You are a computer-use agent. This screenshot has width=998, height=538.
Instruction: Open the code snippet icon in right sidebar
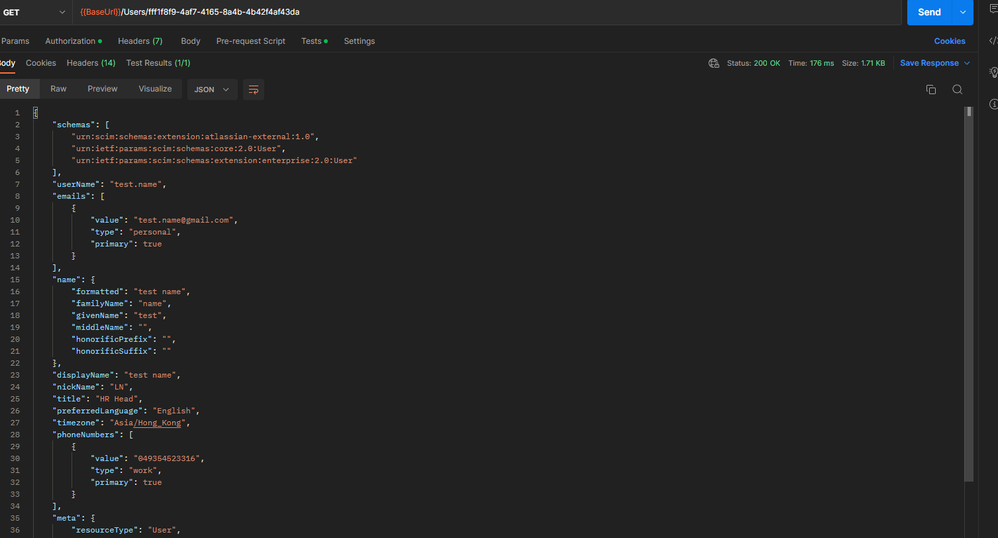(x=993, y=41)
